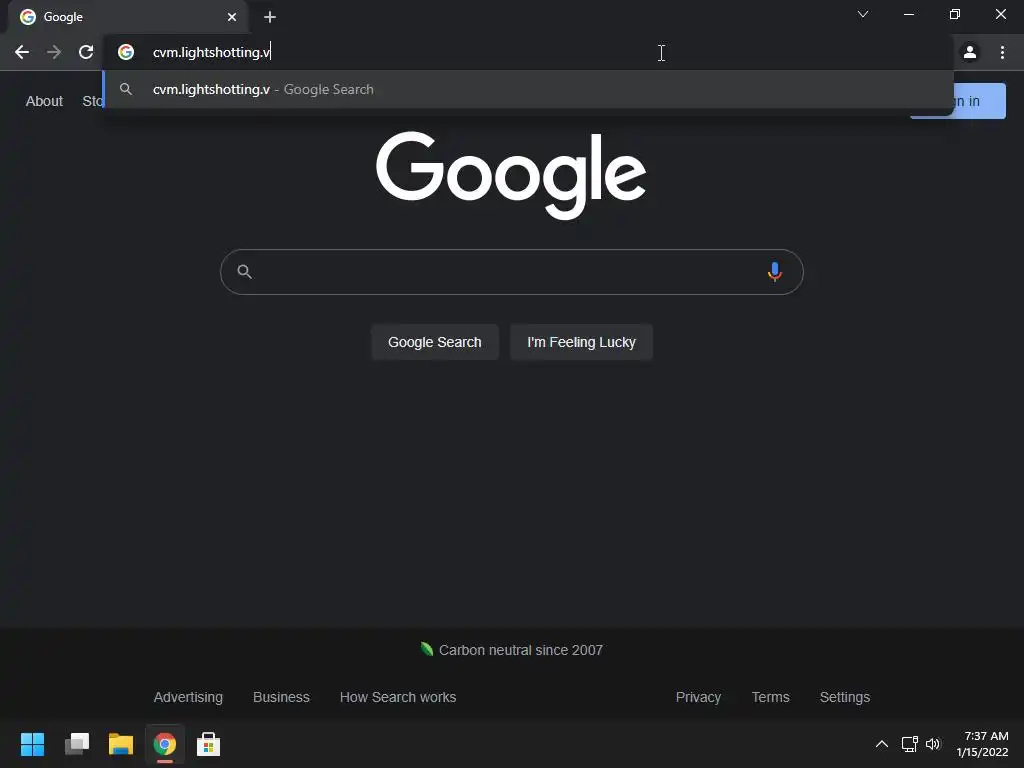Open the Privacy footer link
The height and width of the screenshot is (768, 1024).
click(698, 697)
